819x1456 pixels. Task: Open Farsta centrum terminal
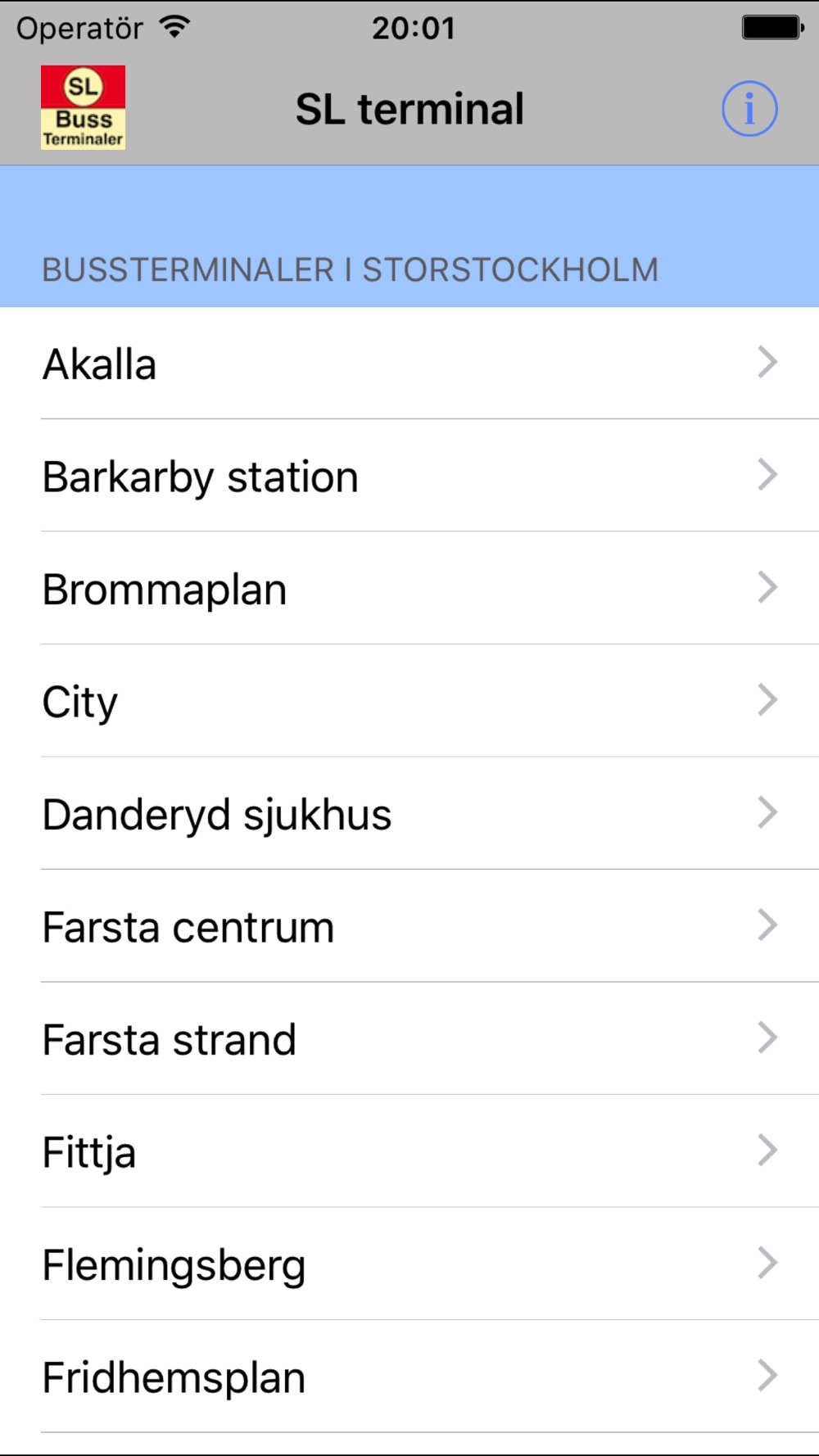[409, 926]
